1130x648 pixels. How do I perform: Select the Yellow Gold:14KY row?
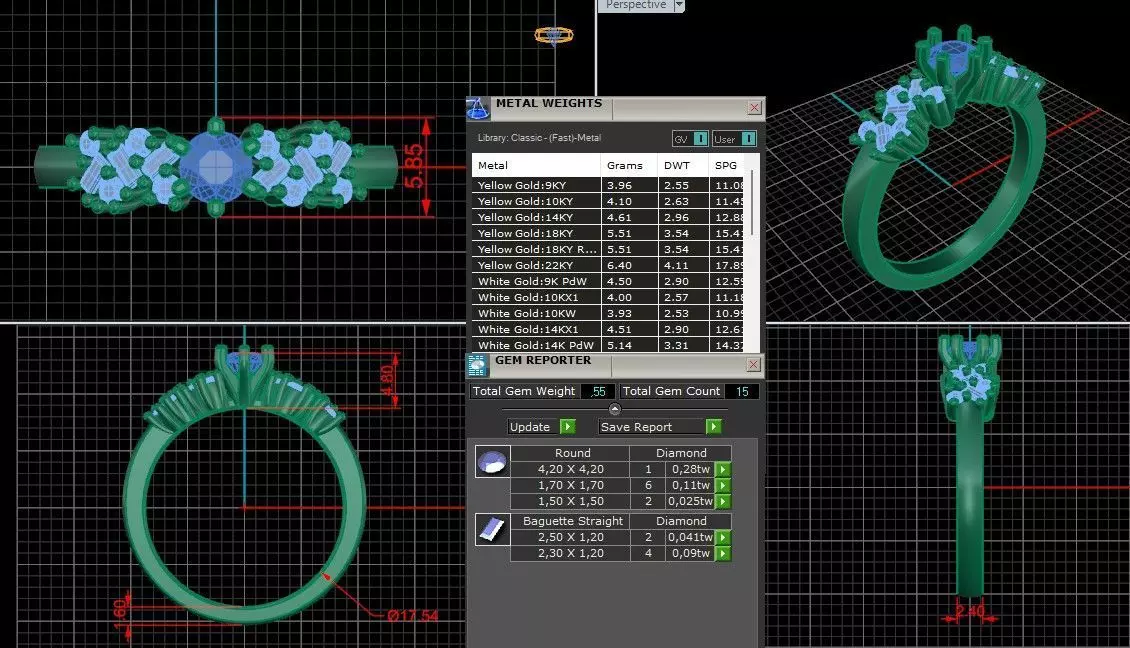coord(608,217)
